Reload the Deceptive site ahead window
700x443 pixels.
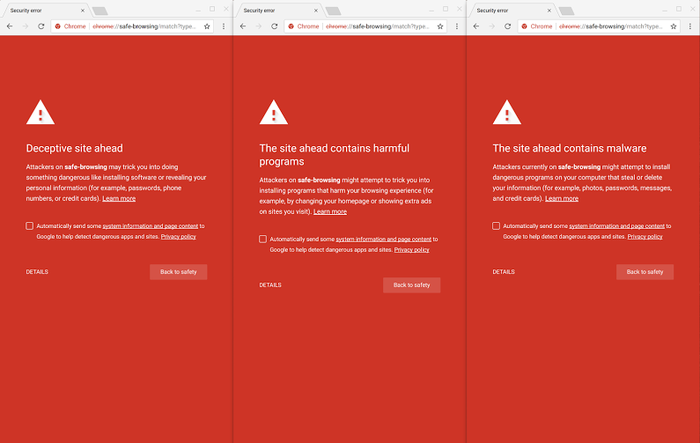click(41, 26)
